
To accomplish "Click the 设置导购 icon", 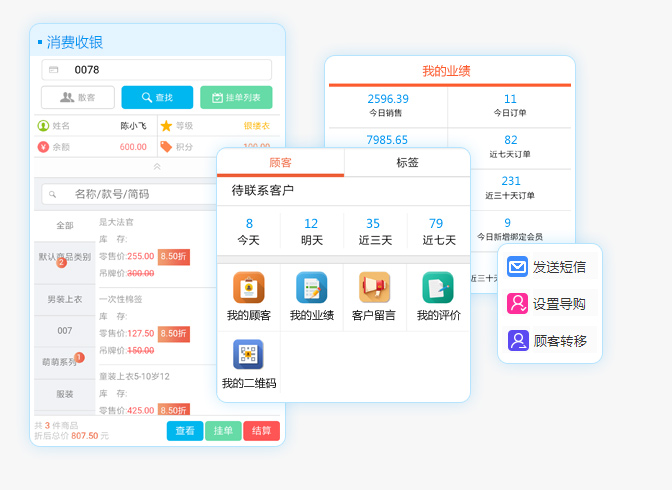I will click(x=517, y=304).
